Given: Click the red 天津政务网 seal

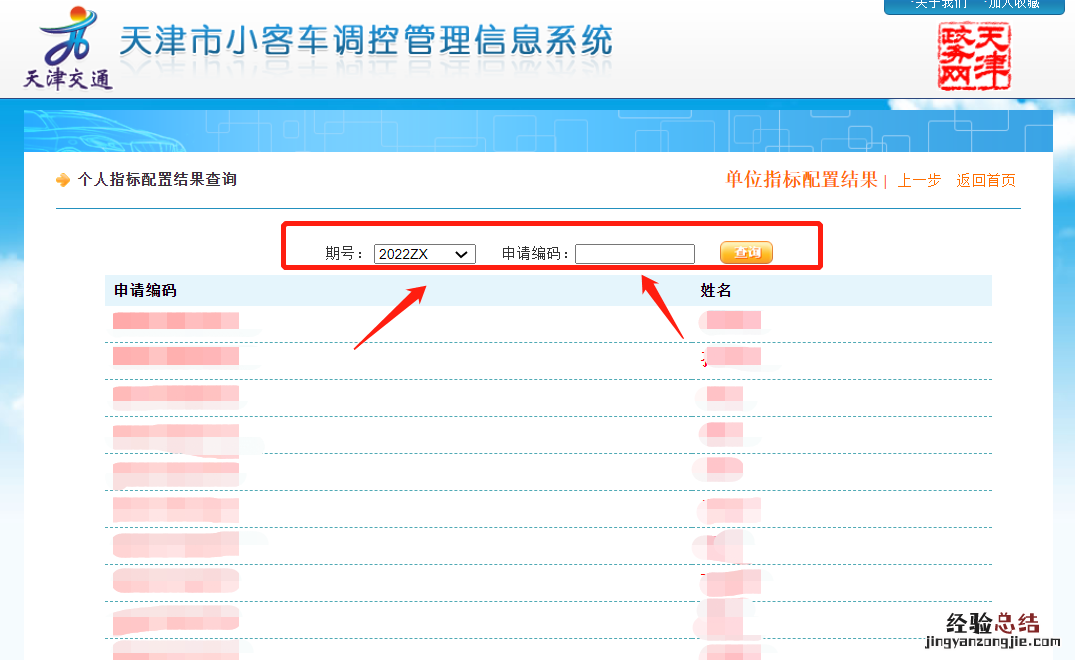Looking at the screenshot, I should click(x=974, y=57).
